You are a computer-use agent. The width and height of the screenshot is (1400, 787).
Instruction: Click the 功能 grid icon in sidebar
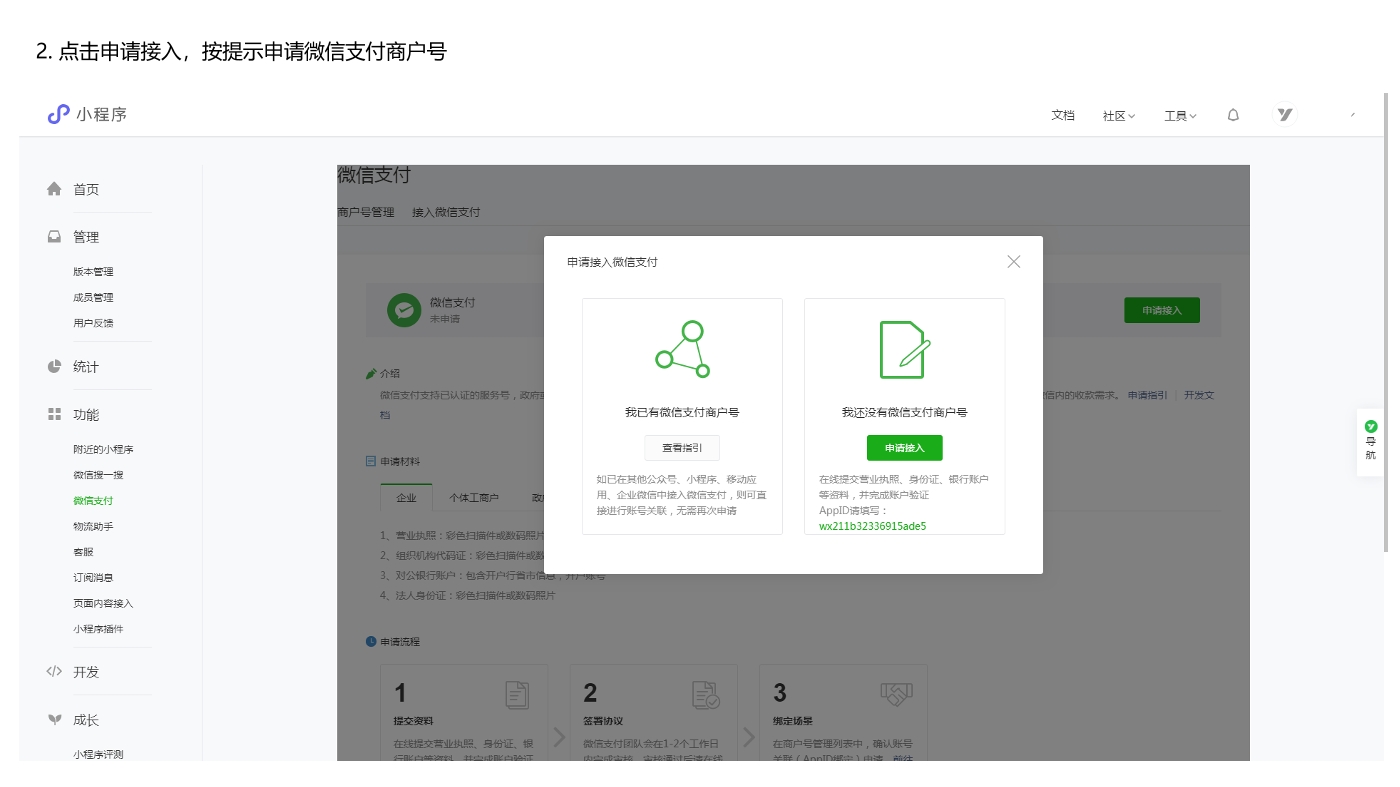[x=54, y=414]
